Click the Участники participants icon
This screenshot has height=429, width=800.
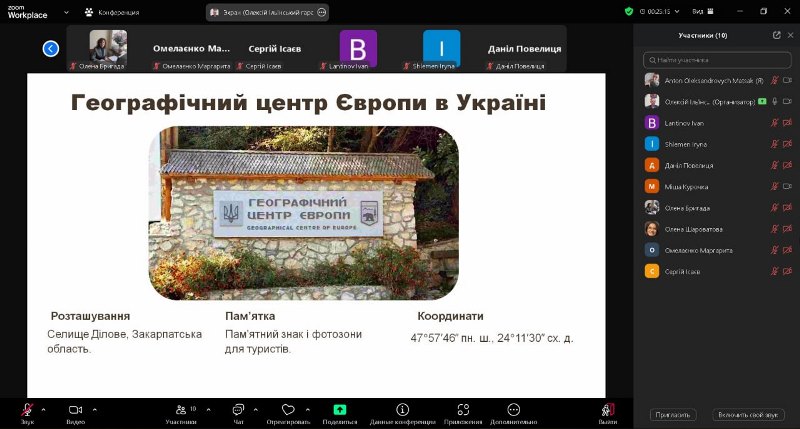(x=181, y=410)
